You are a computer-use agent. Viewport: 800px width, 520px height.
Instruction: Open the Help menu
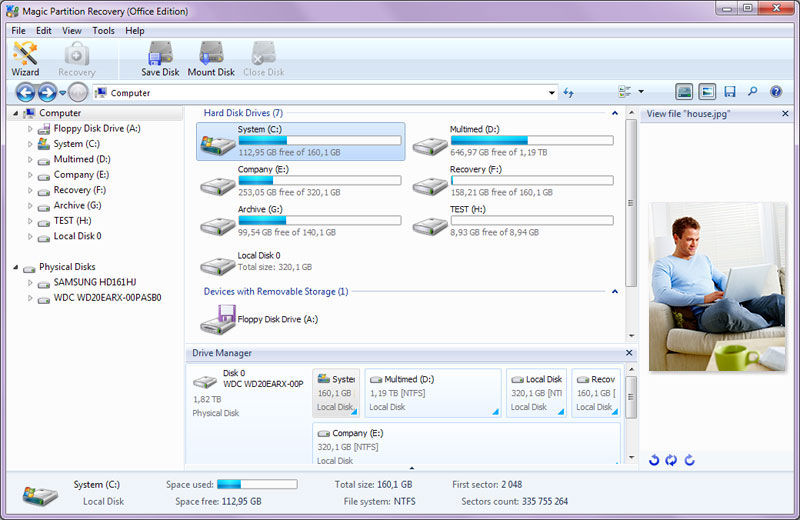coord(135,31)
